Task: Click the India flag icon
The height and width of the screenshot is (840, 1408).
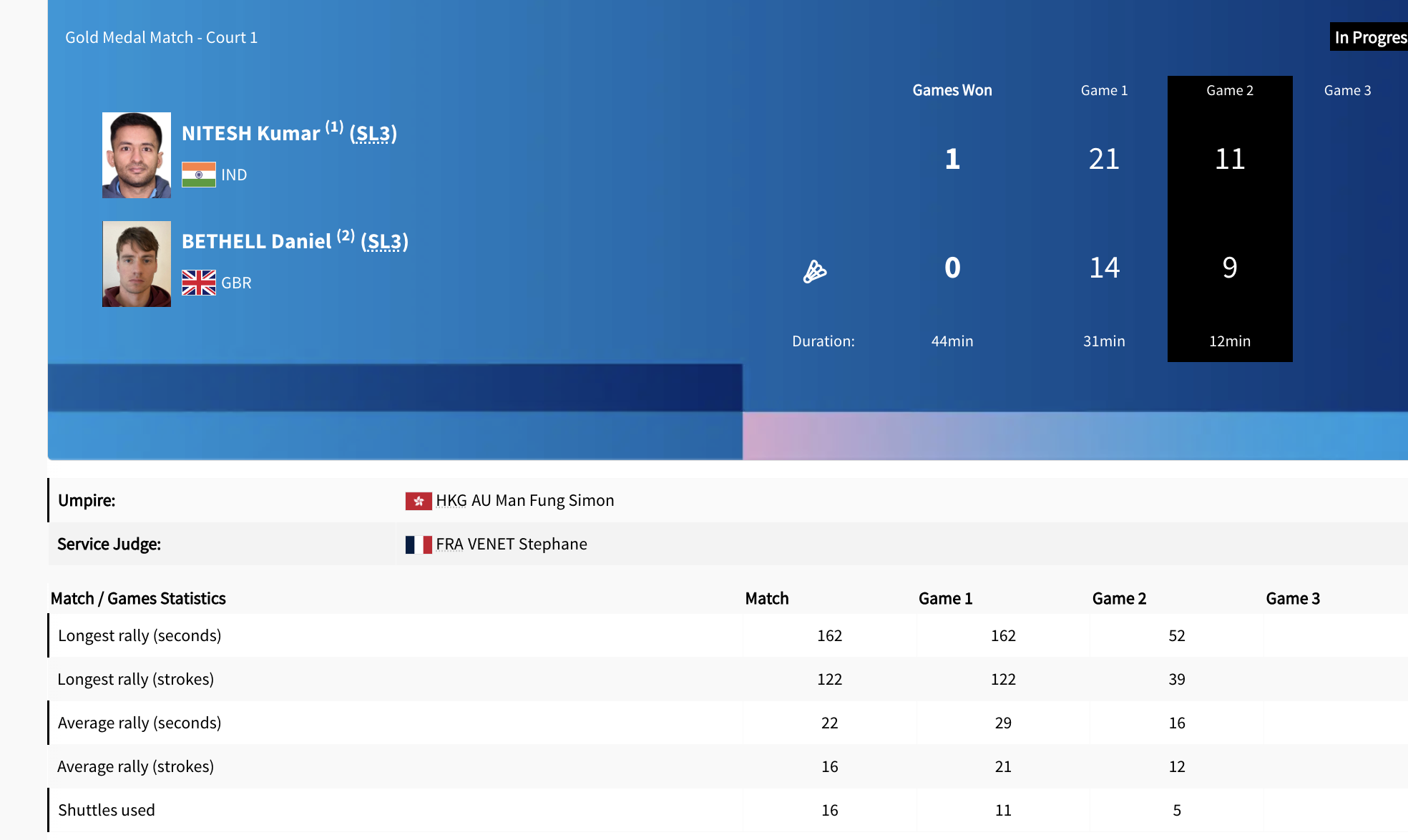Action: pos(199,175)
